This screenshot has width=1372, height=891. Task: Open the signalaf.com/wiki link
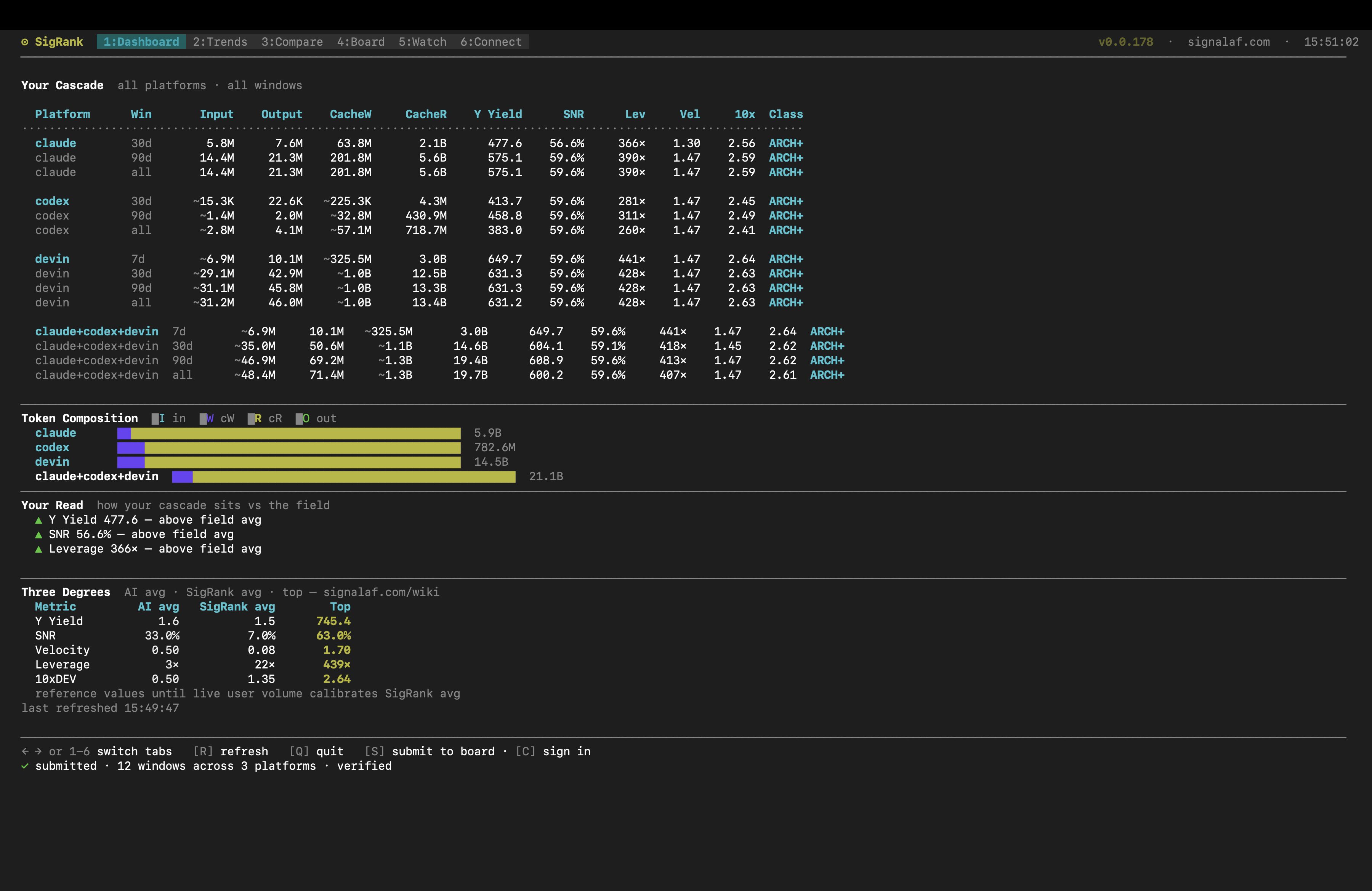coord(381,593)
